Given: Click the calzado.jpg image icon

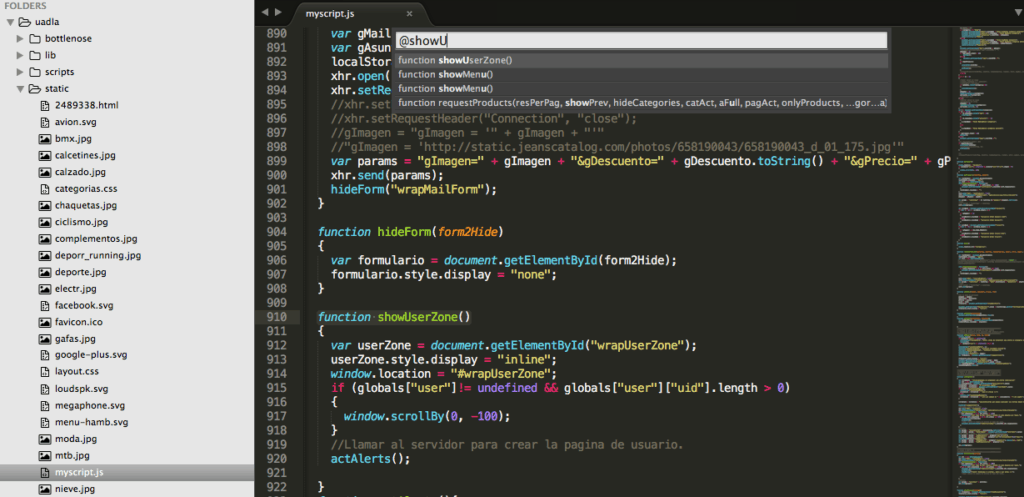Looking at the screenshot, I should [44, 172].
